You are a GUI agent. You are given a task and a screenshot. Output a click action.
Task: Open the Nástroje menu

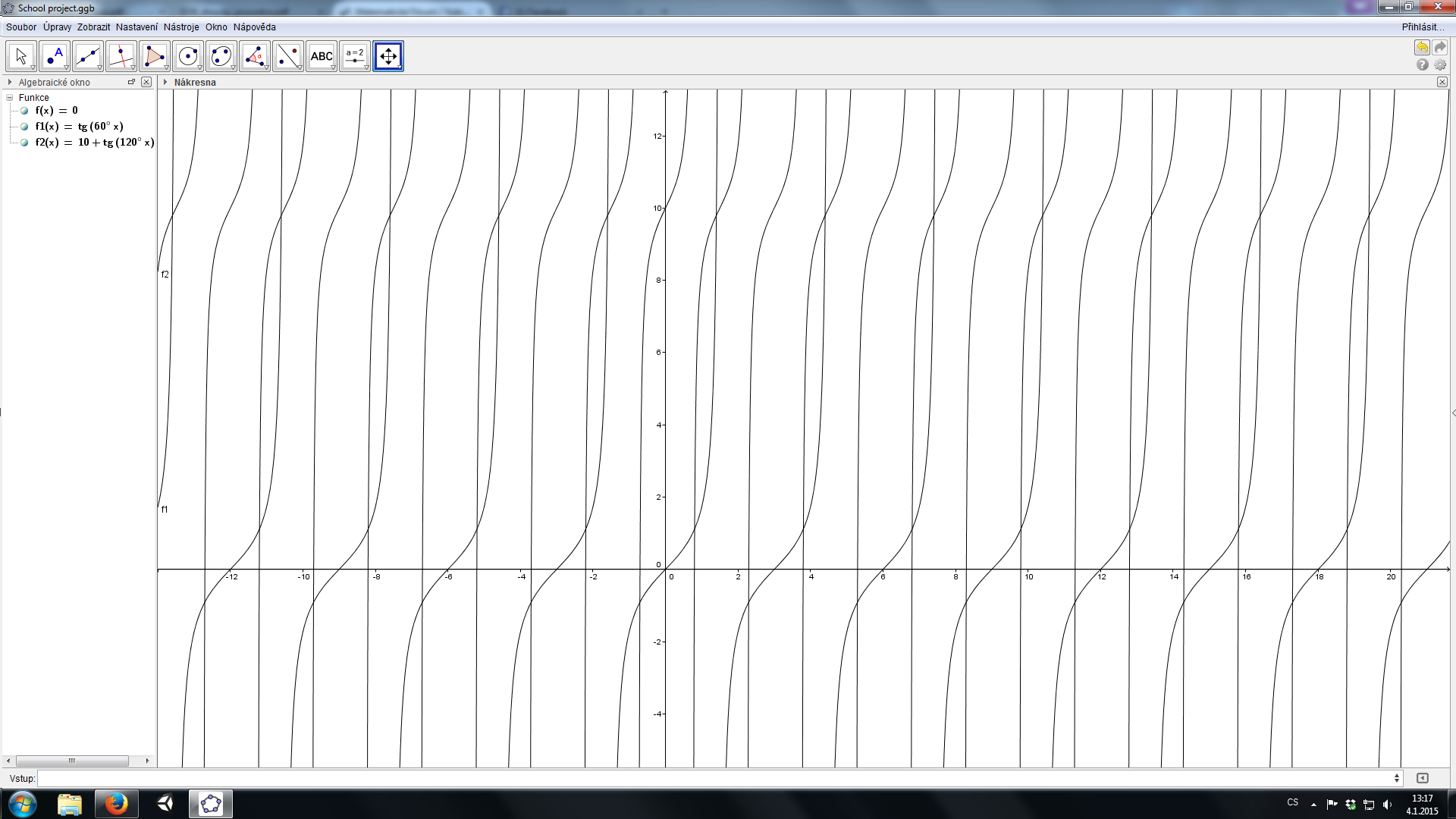pos(181,27)
